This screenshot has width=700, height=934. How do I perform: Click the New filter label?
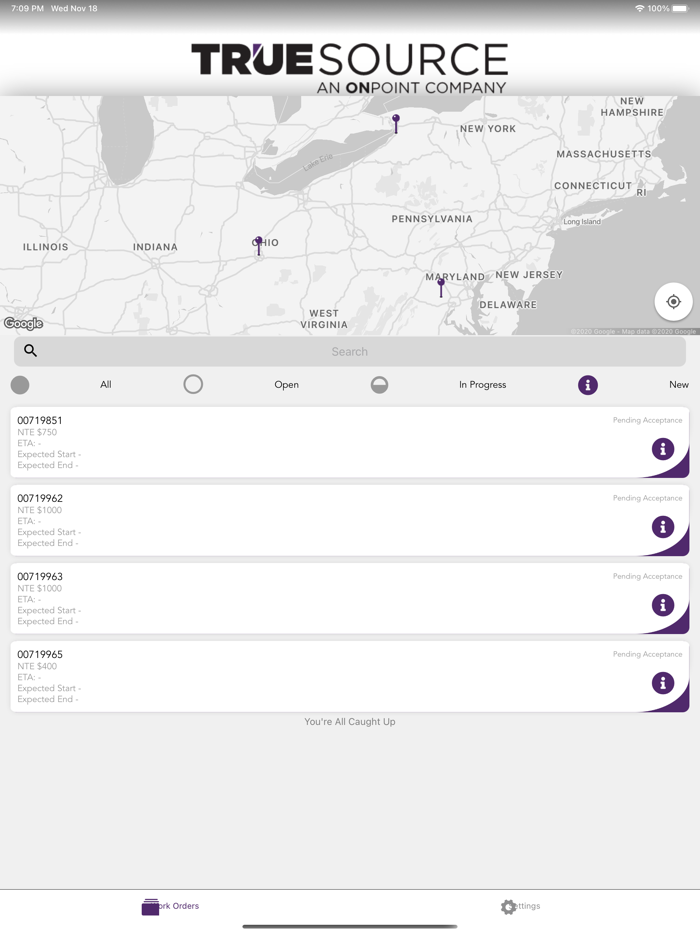tap(679, 385)
